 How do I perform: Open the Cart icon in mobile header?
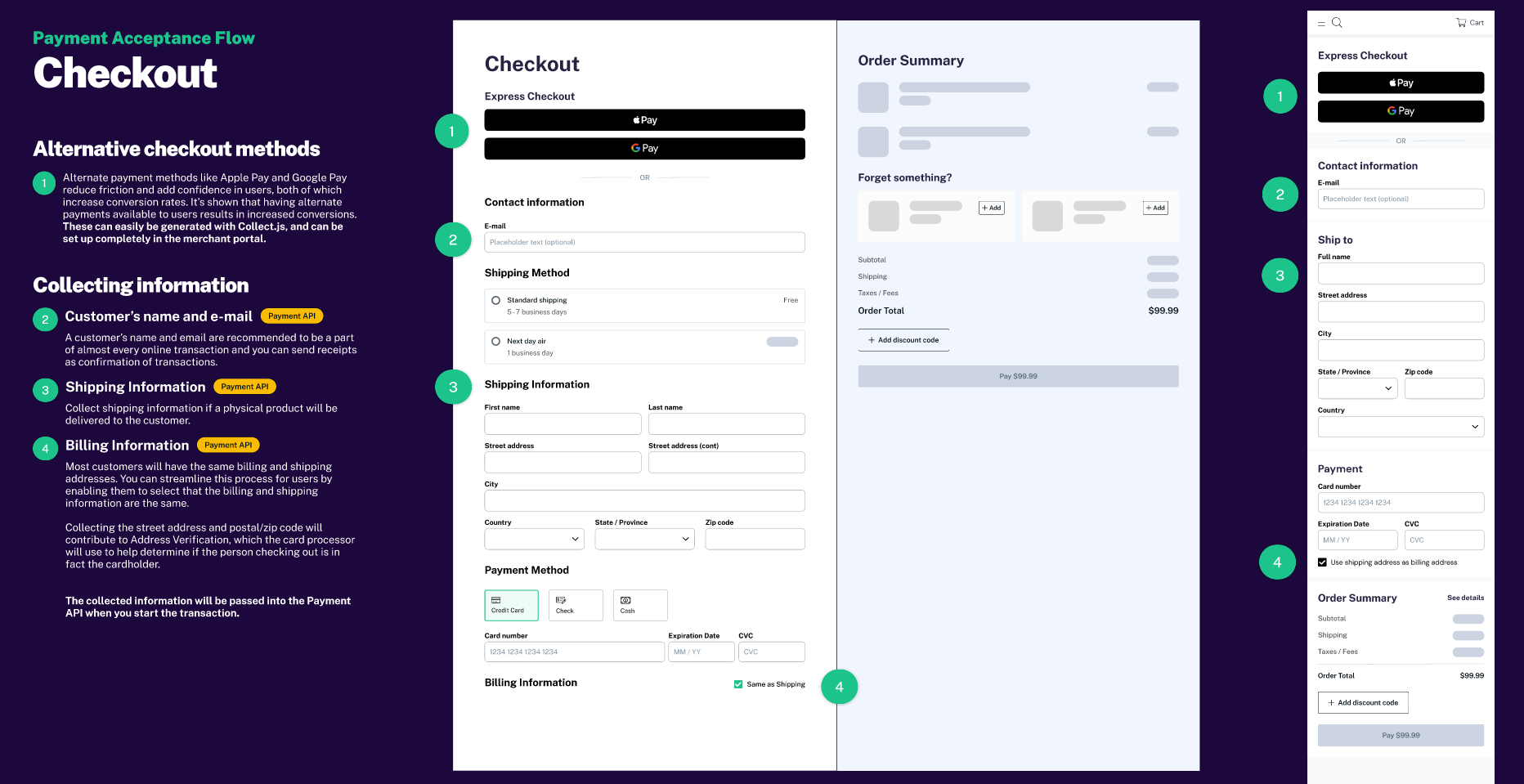tap(1469, 23)
